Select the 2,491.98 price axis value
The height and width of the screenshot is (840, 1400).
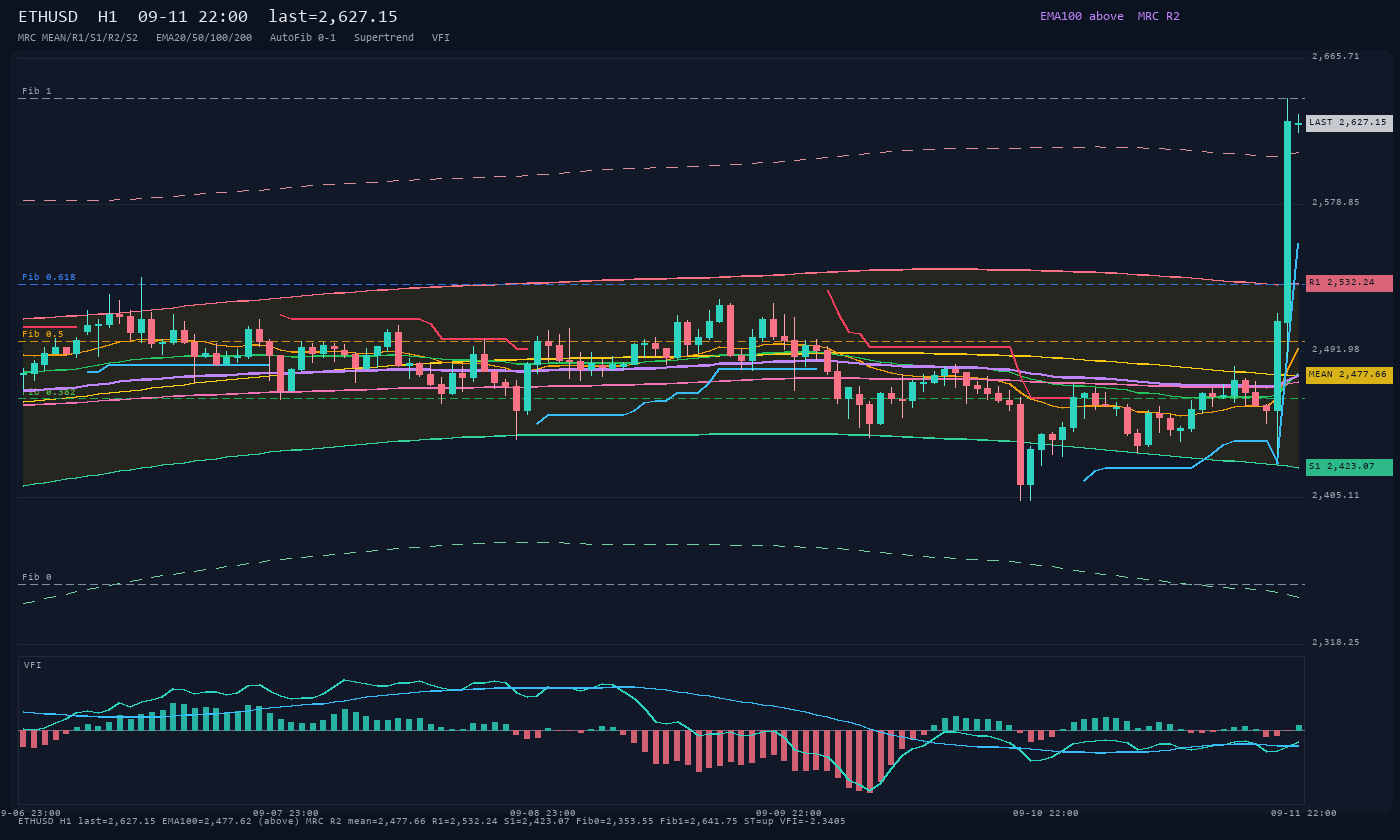1336,350
